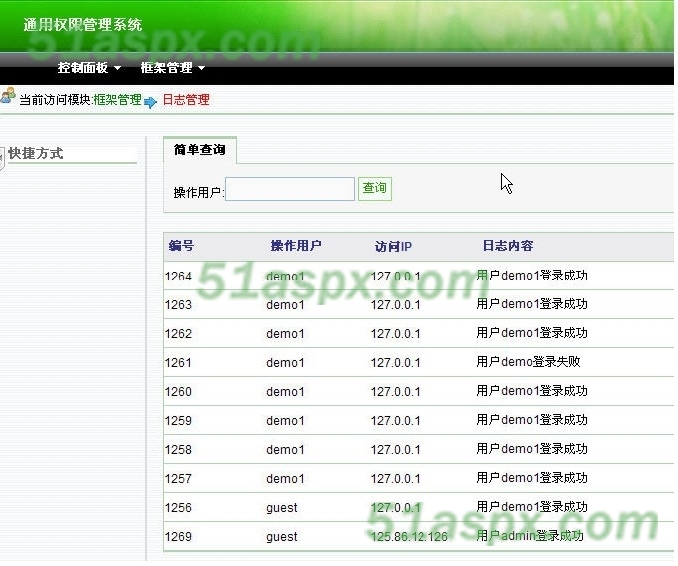Click the red 日志管理 breadcrumb item
678x566 pixels.
[186, 100]
